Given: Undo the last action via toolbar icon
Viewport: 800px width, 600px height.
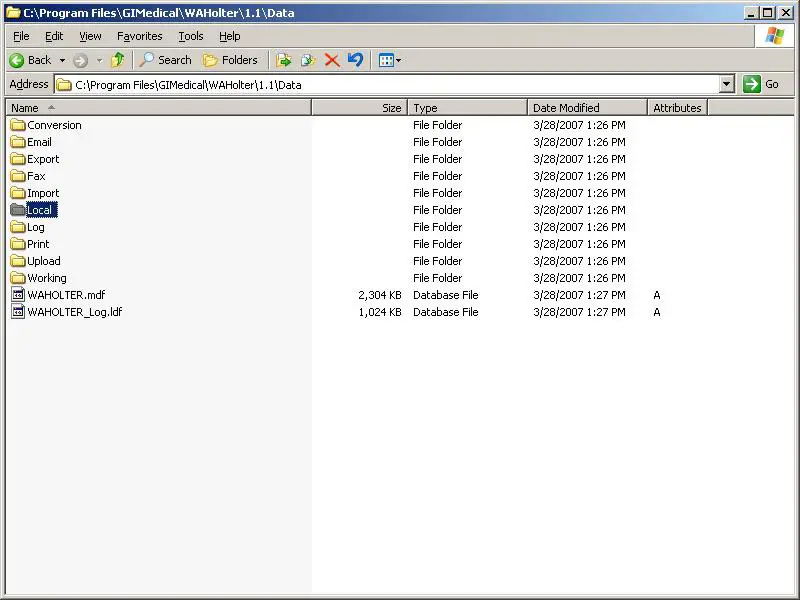Looking at the screenshot, I should [x=356, y=60].
